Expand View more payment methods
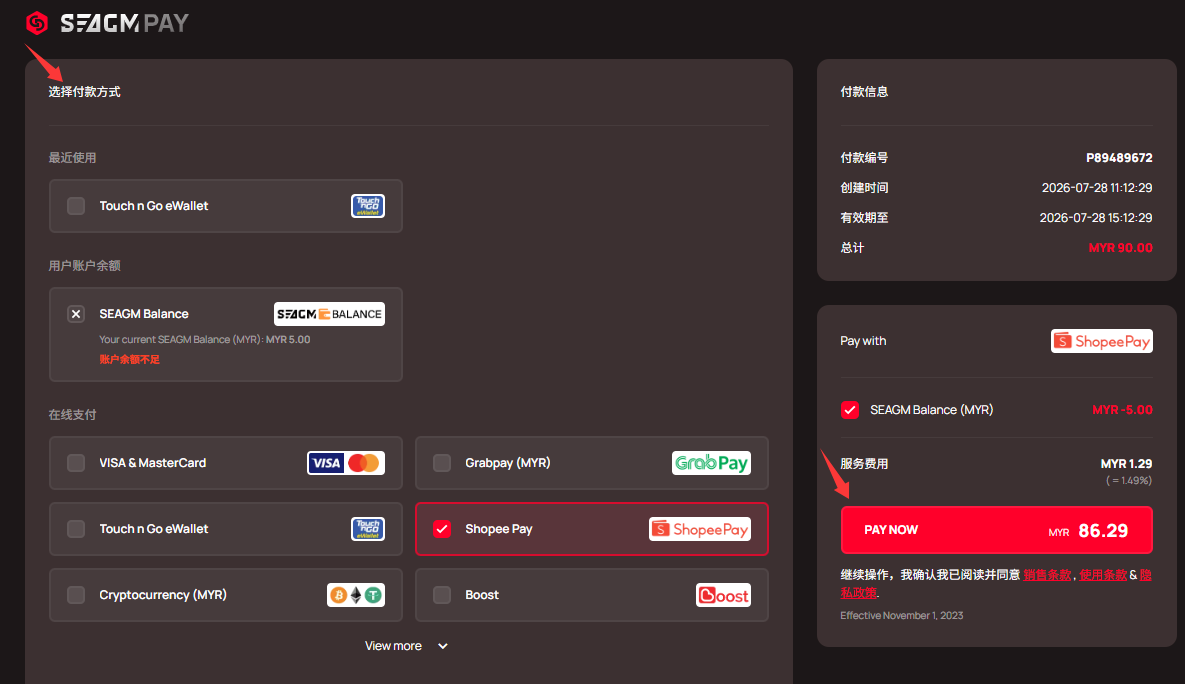Viewport: 1185px width, 684px height. coord(407,646)
